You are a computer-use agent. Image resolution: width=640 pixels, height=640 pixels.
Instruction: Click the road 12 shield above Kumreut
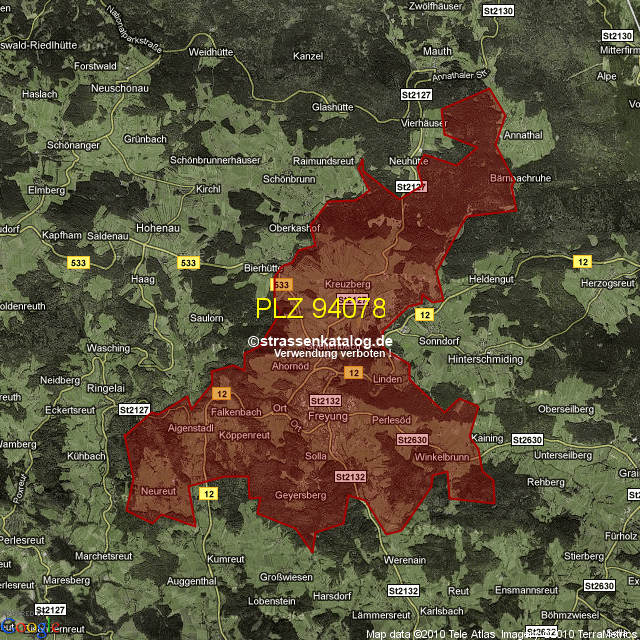pos(208,493)
